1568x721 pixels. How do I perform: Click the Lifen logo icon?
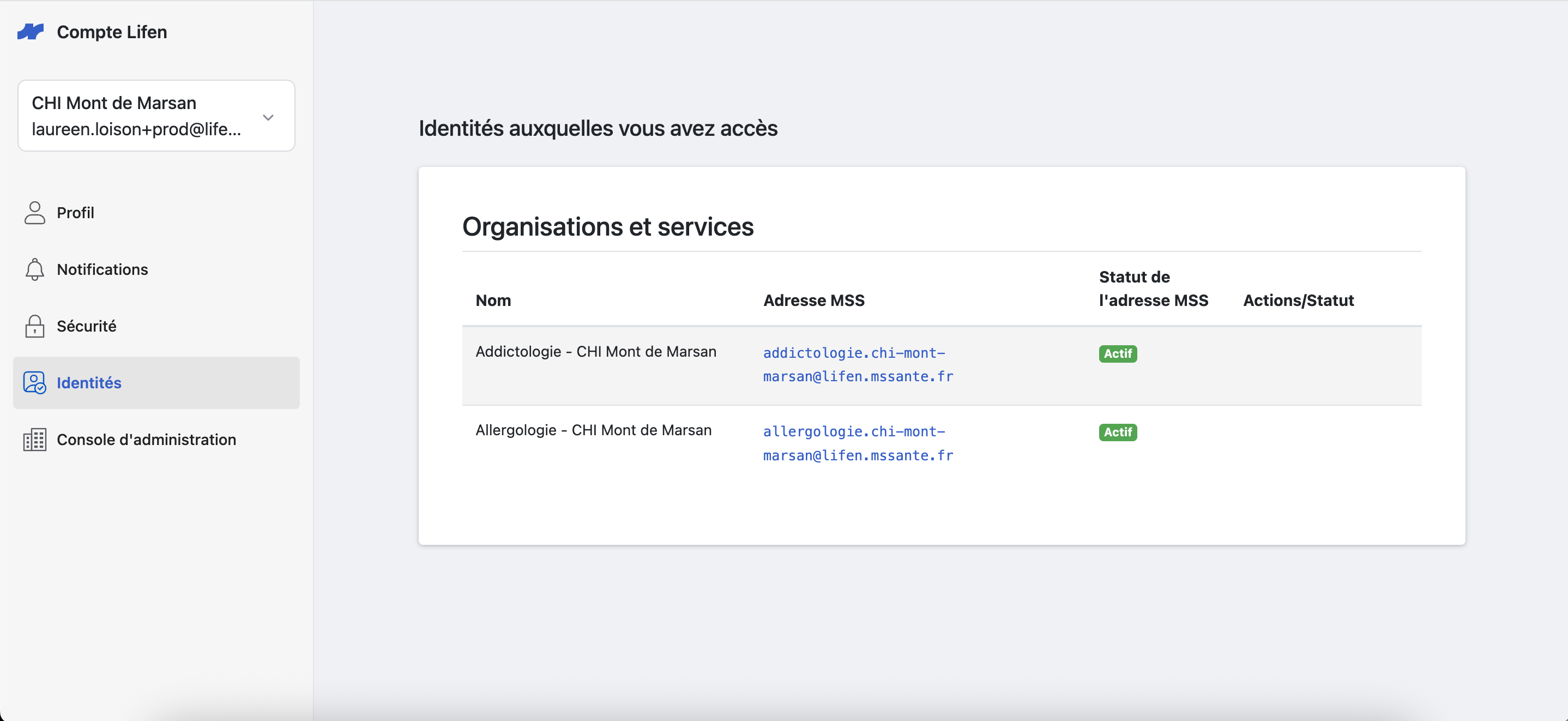[31, 32]
